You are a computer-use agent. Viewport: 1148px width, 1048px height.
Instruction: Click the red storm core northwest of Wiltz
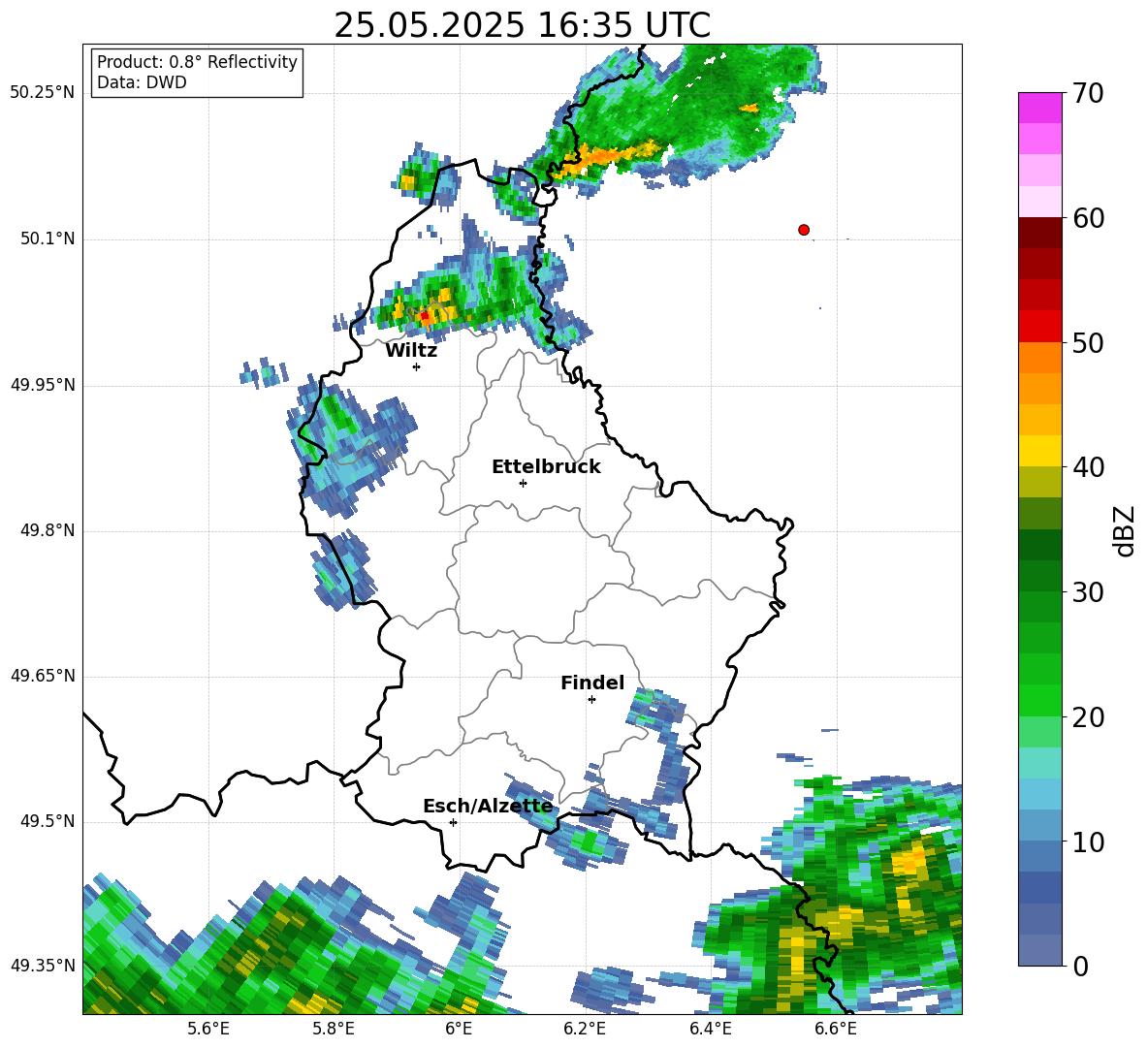(x=424, y=315)
